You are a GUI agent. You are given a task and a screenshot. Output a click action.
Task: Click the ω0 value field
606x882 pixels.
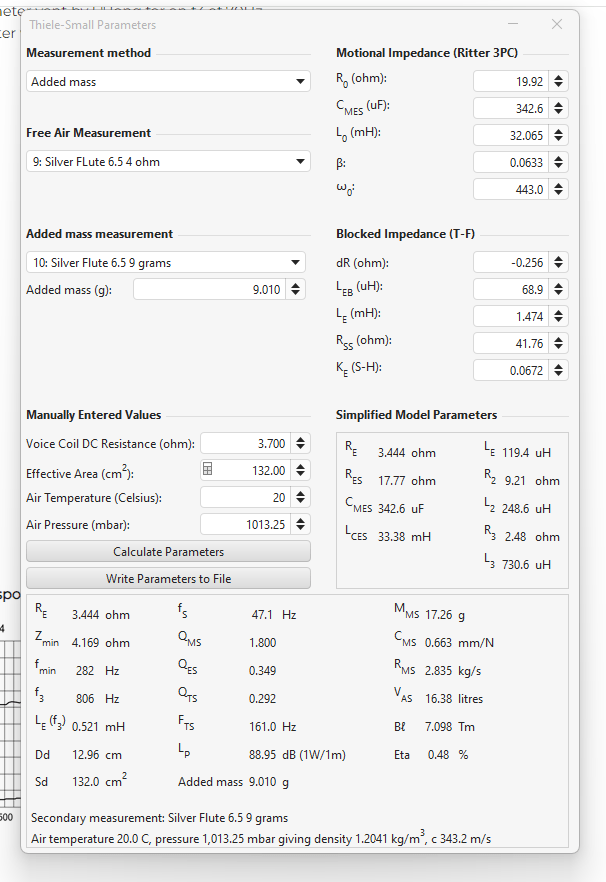tap(511, 190)
